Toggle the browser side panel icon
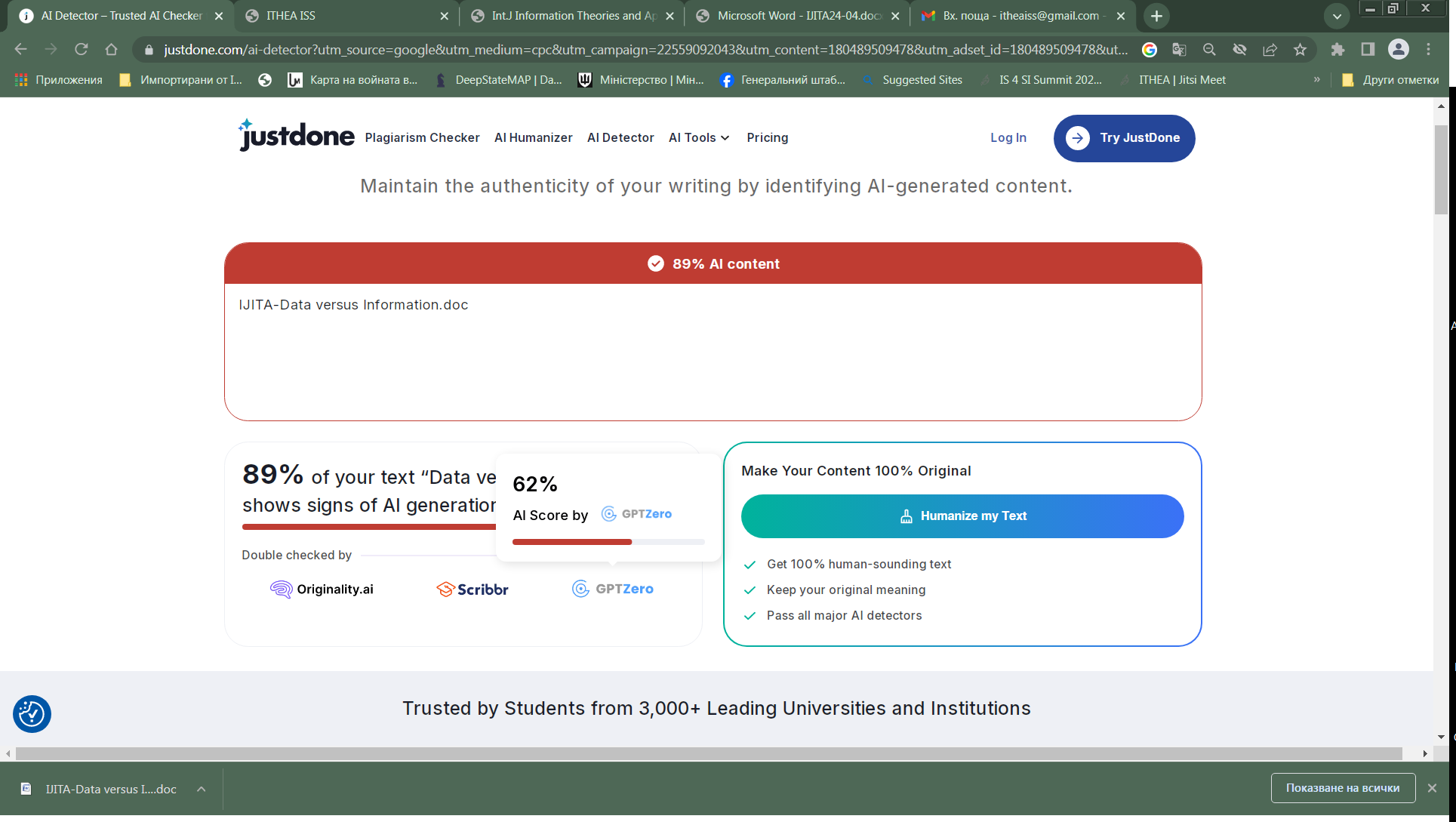 (1368, 50)
